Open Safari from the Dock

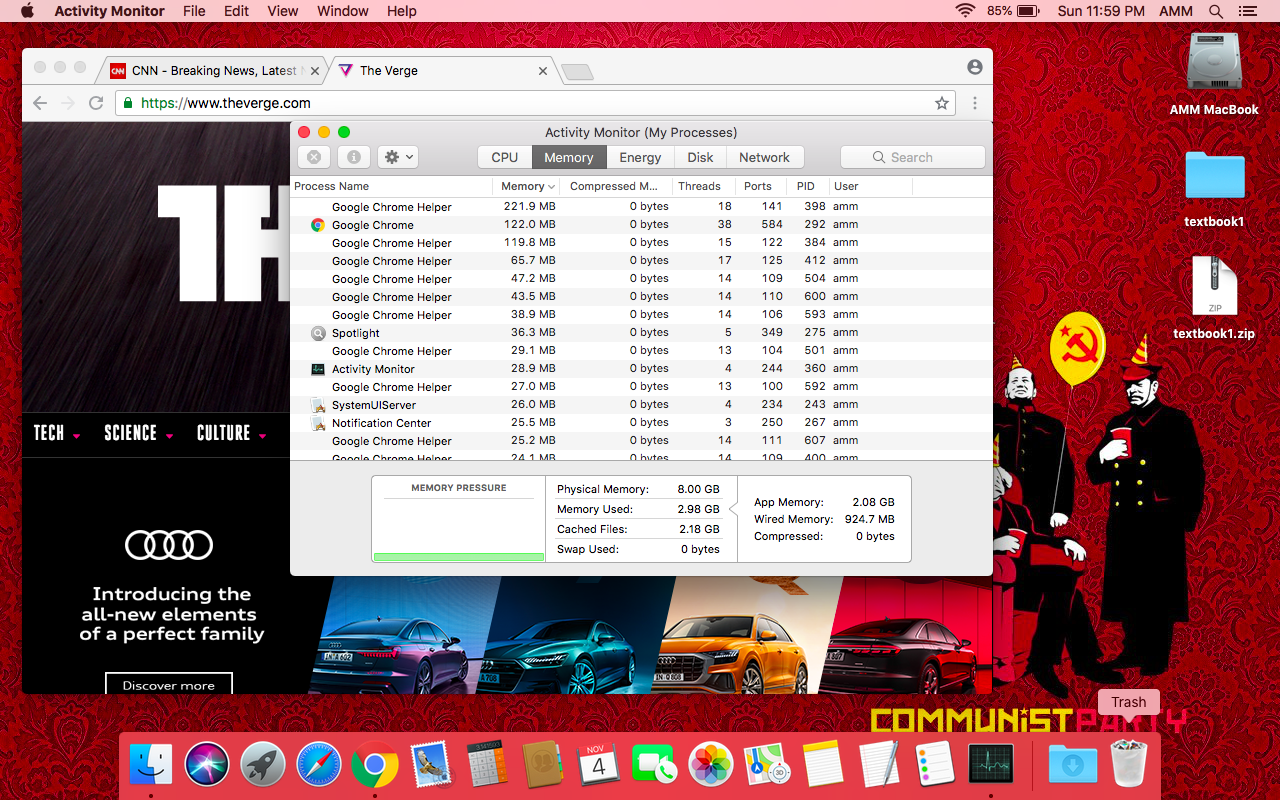tap(319, 766)
